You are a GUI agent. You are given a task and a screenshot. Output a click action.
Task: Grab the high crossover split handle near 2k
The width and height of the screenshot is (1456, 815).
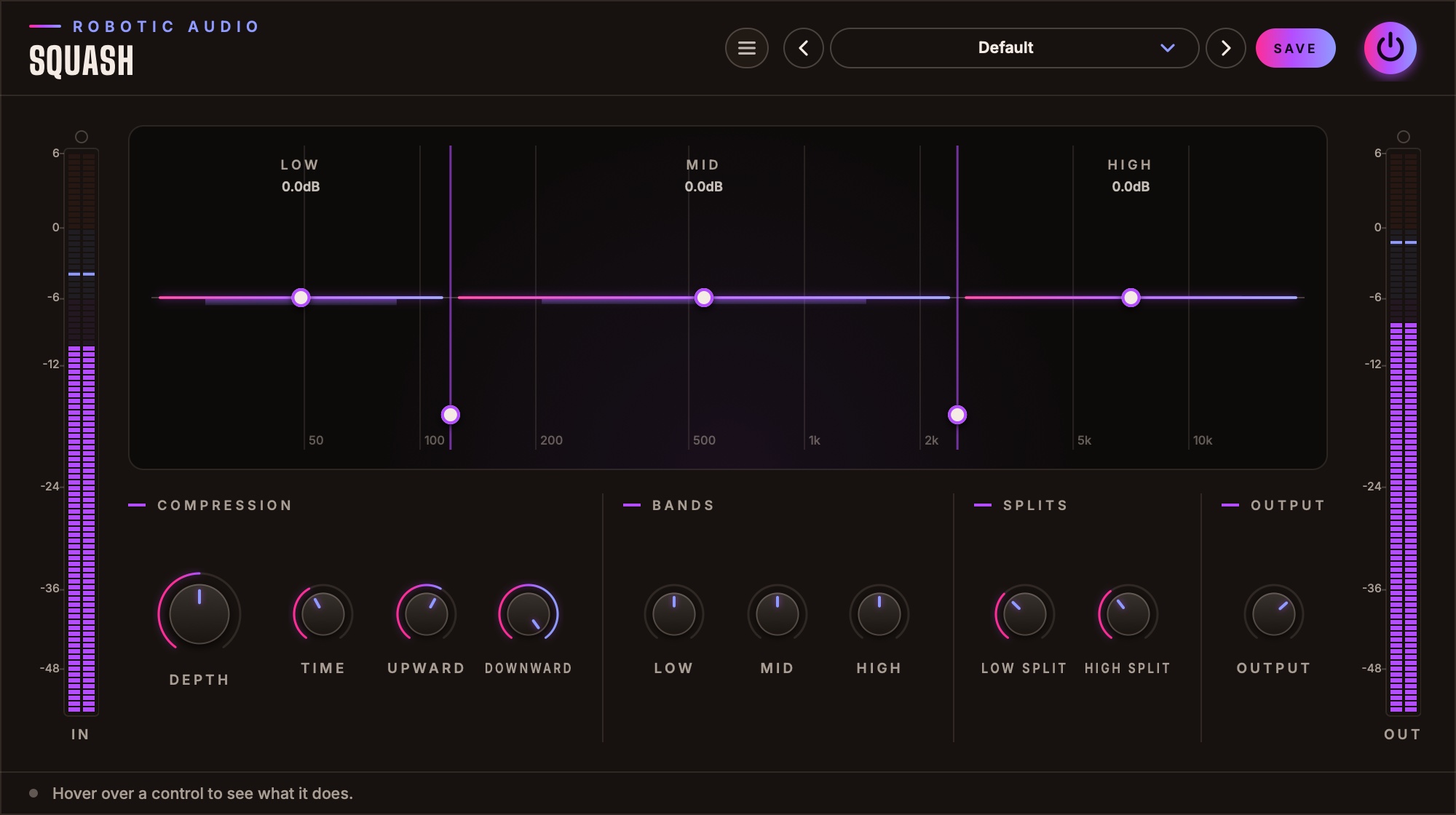click(957, 415)
